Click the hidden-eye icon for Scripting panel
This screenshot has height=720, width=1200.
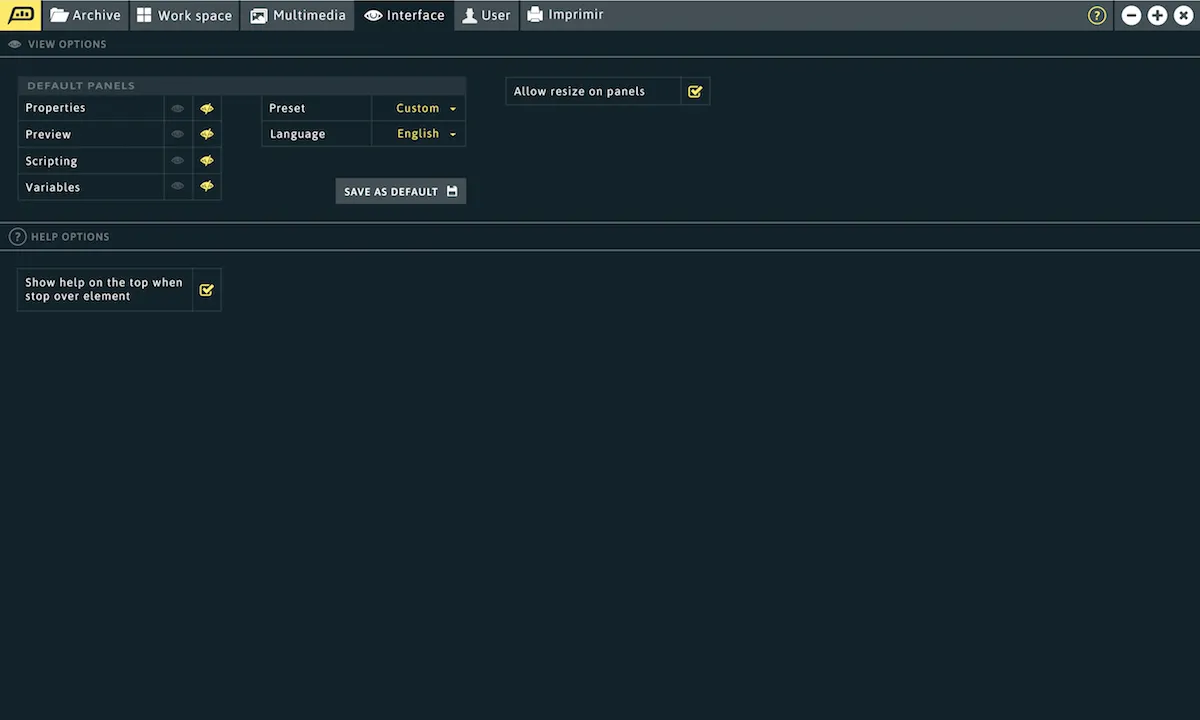point(207,161)
